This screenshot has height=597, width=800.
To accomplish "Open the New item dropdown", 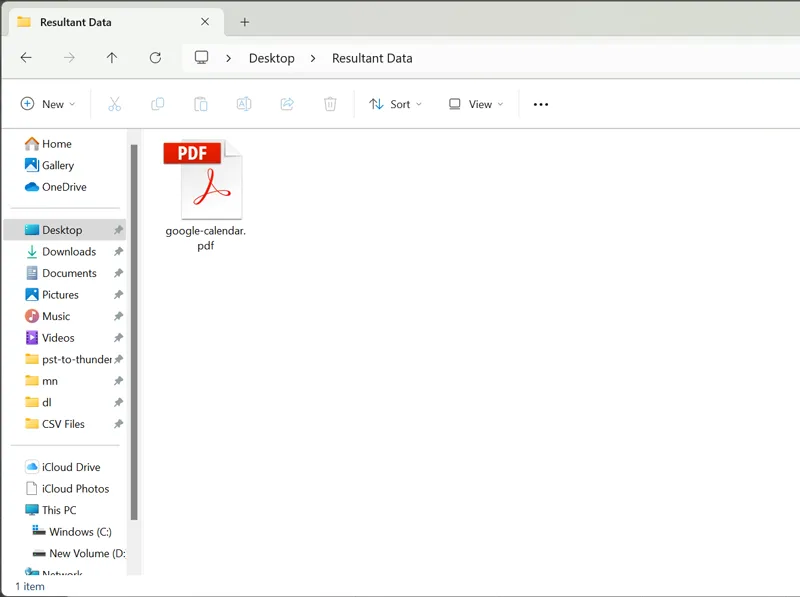I will (48, 104).
